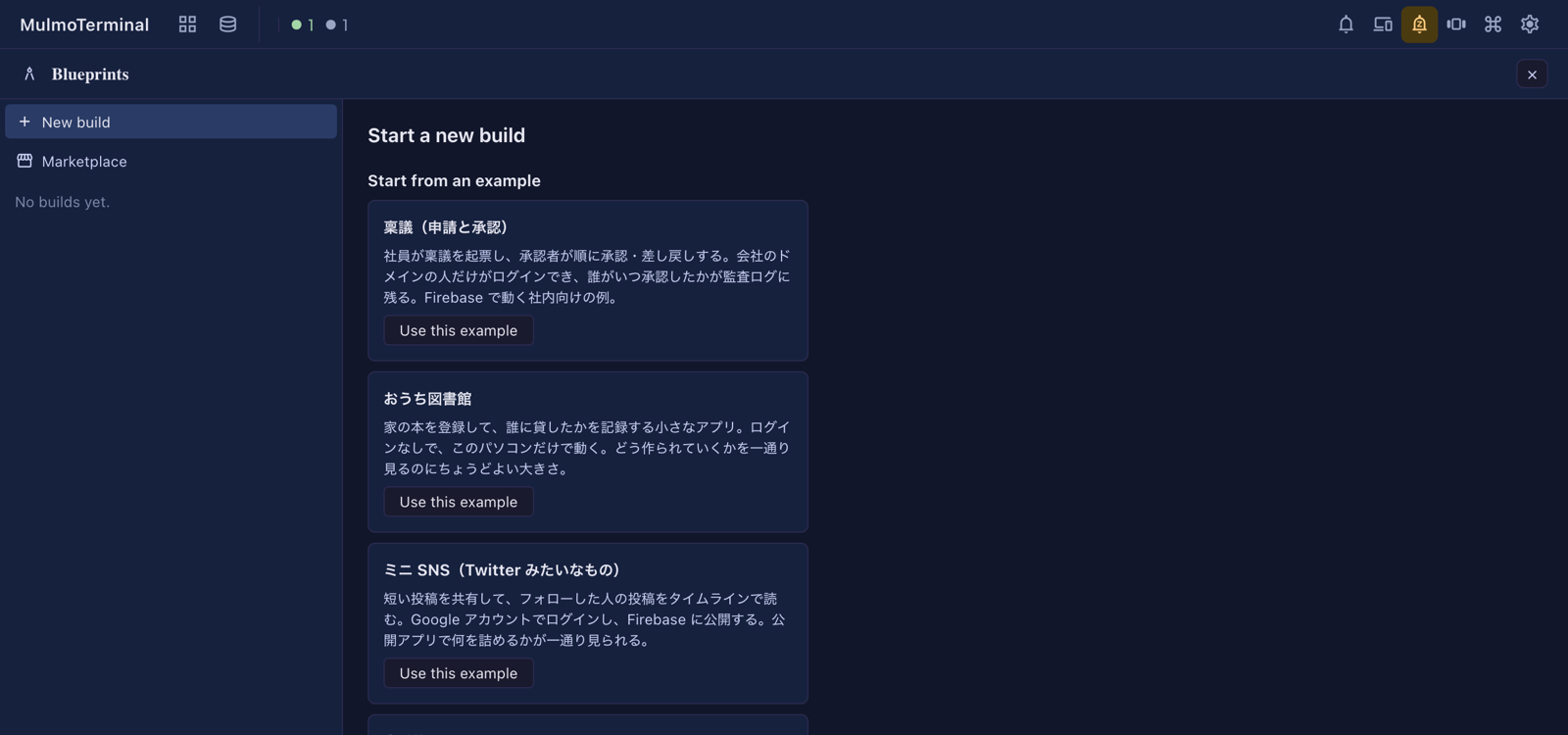Viewport: 1568px width, 735px height.
Task: Click the ミニ SNS（Twitter みたいなもの） card title
Action: tap(503, 570)
